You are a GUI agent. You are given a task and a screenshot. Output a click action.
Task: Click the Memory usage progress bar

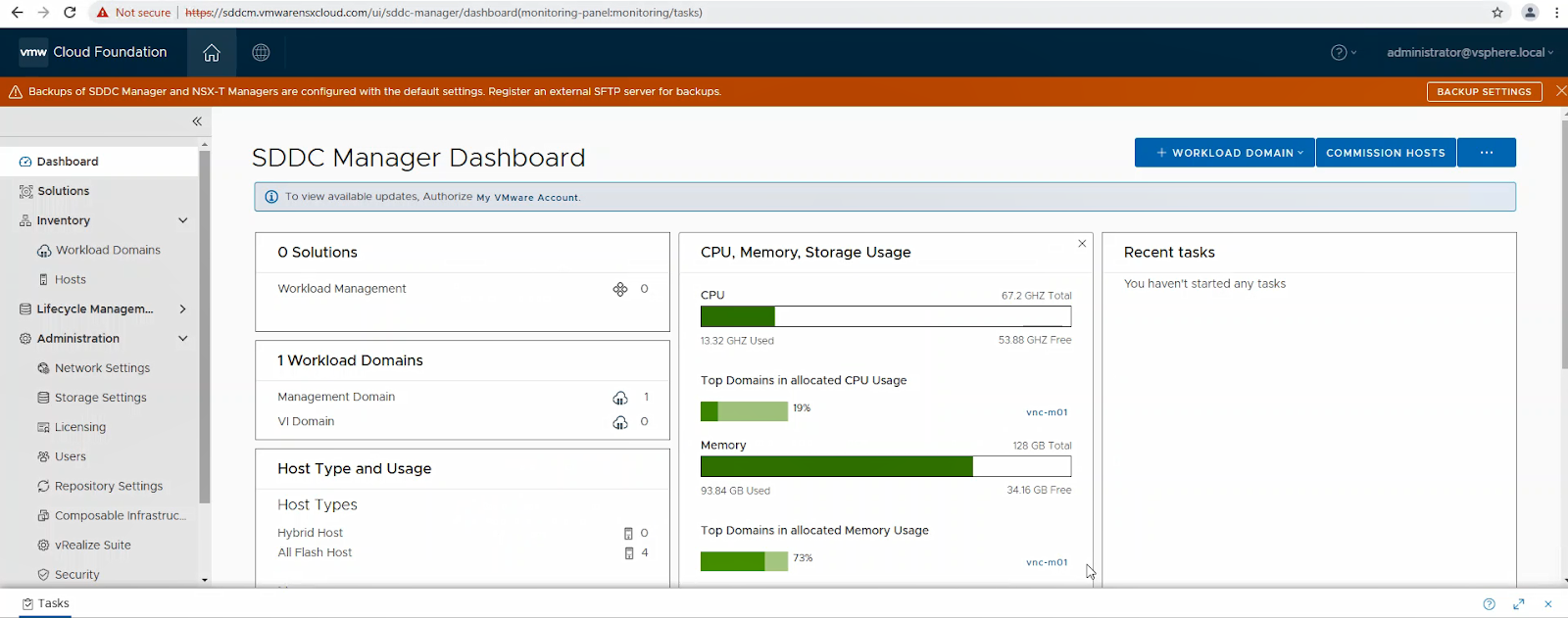coord(886,466)
